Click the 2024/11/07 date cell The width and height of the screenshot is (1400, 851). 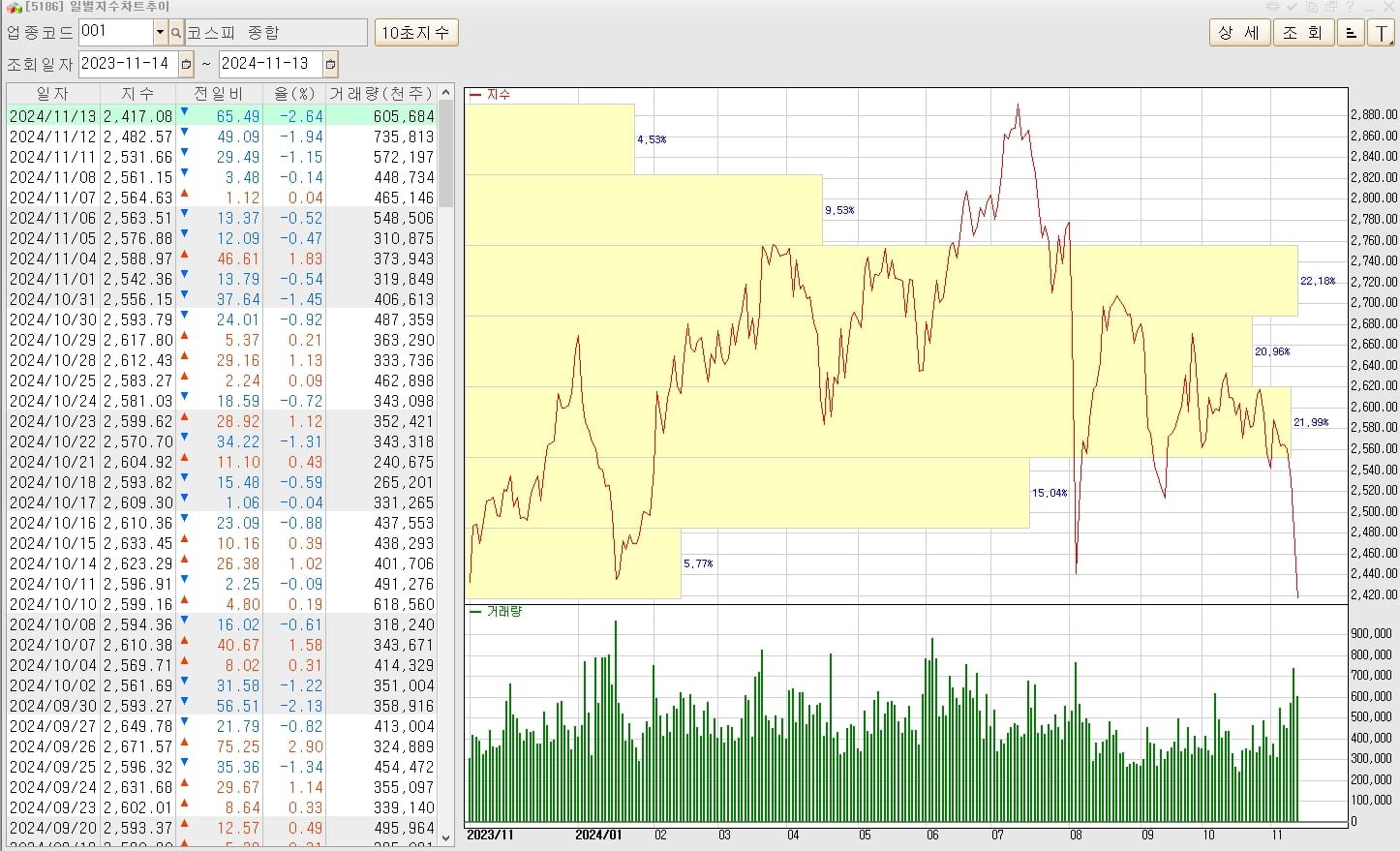click(x=53, y=198)
